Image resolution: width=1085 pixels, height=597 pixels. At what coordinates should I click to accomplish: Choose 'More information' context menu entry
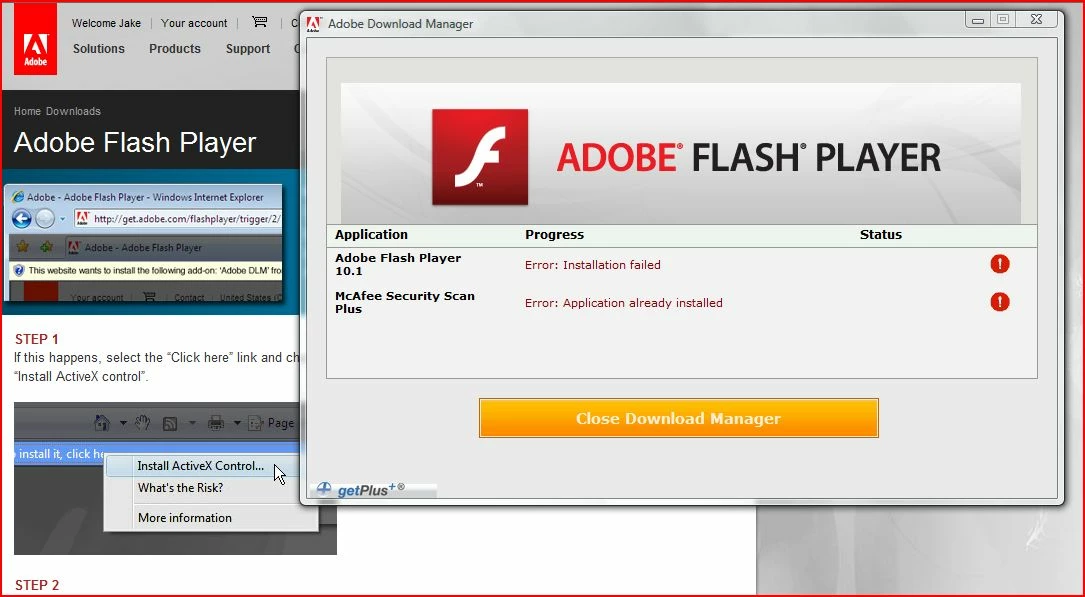185,517
